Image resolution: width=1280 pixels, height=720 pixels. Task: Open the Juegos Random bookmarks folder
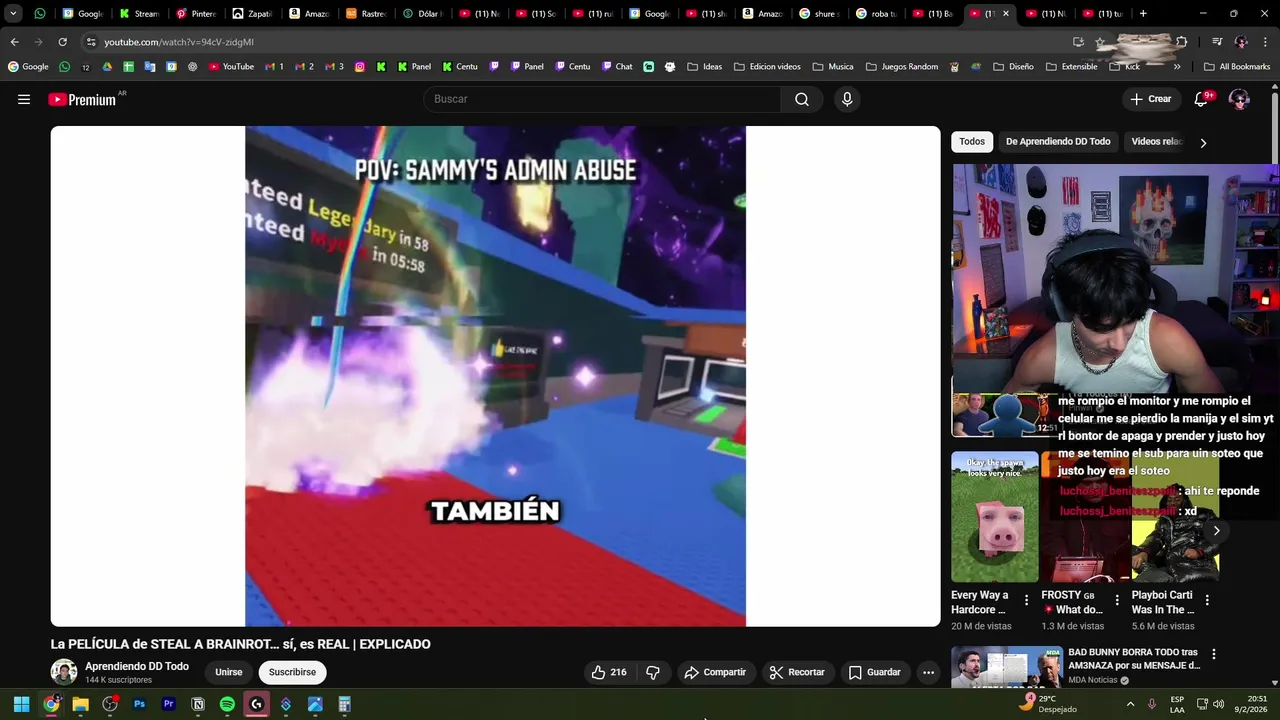pyautogui.click(x=901, y=67)
